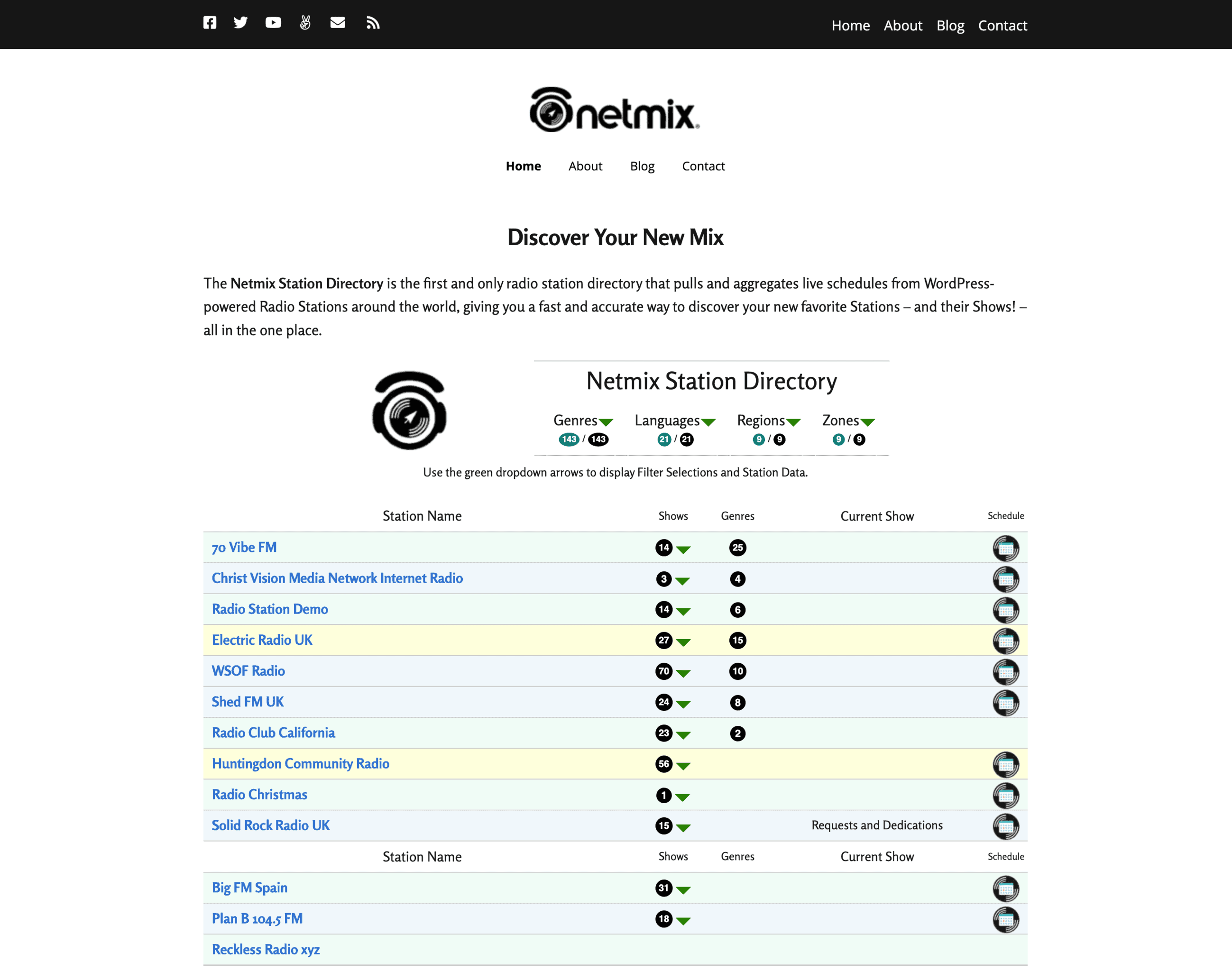Open the Facebook social icon

point(210,23)
